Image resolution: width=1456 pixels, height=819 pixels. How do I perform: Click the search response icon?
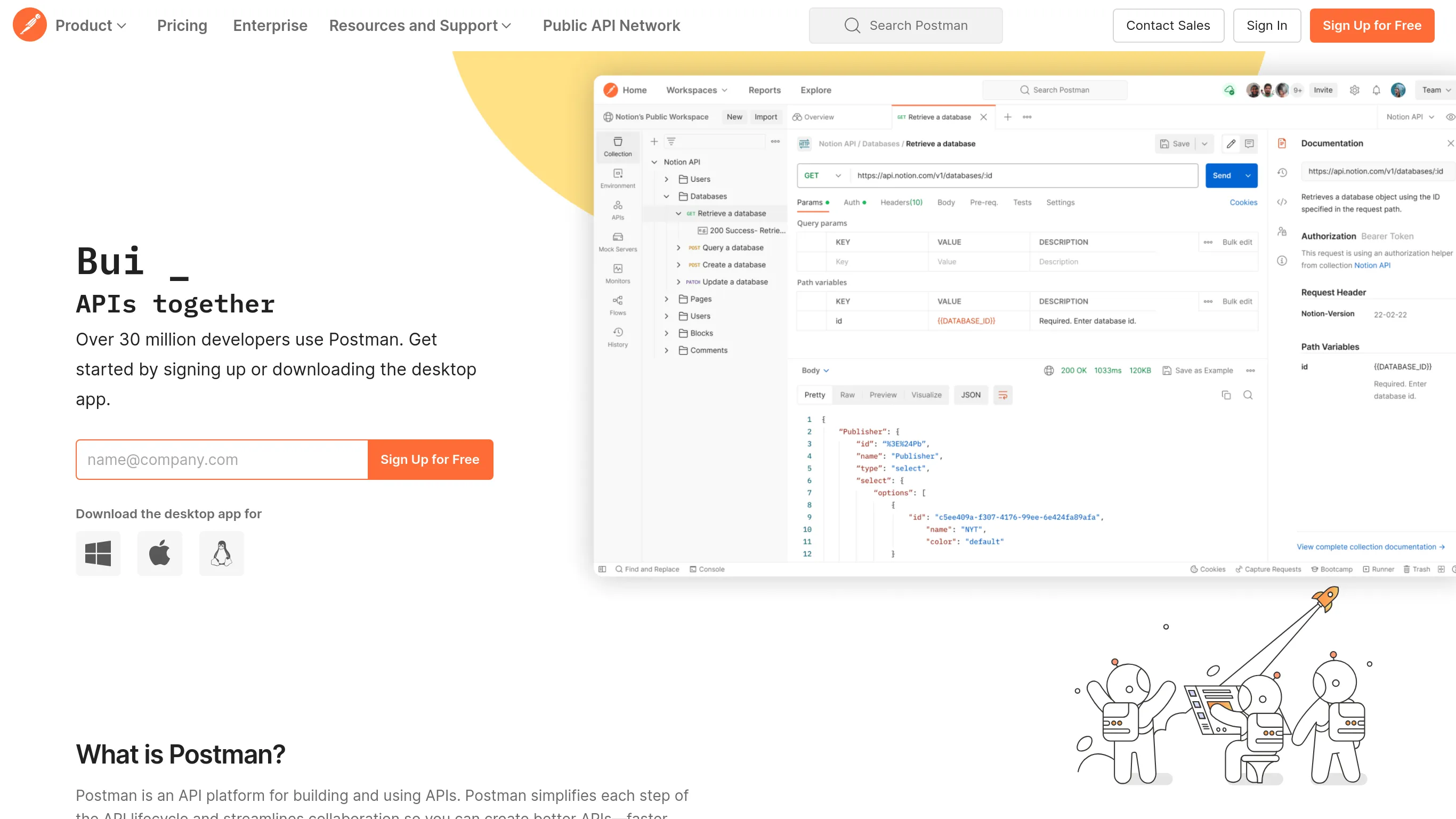pyautogui.click(x=1248, y=395)
